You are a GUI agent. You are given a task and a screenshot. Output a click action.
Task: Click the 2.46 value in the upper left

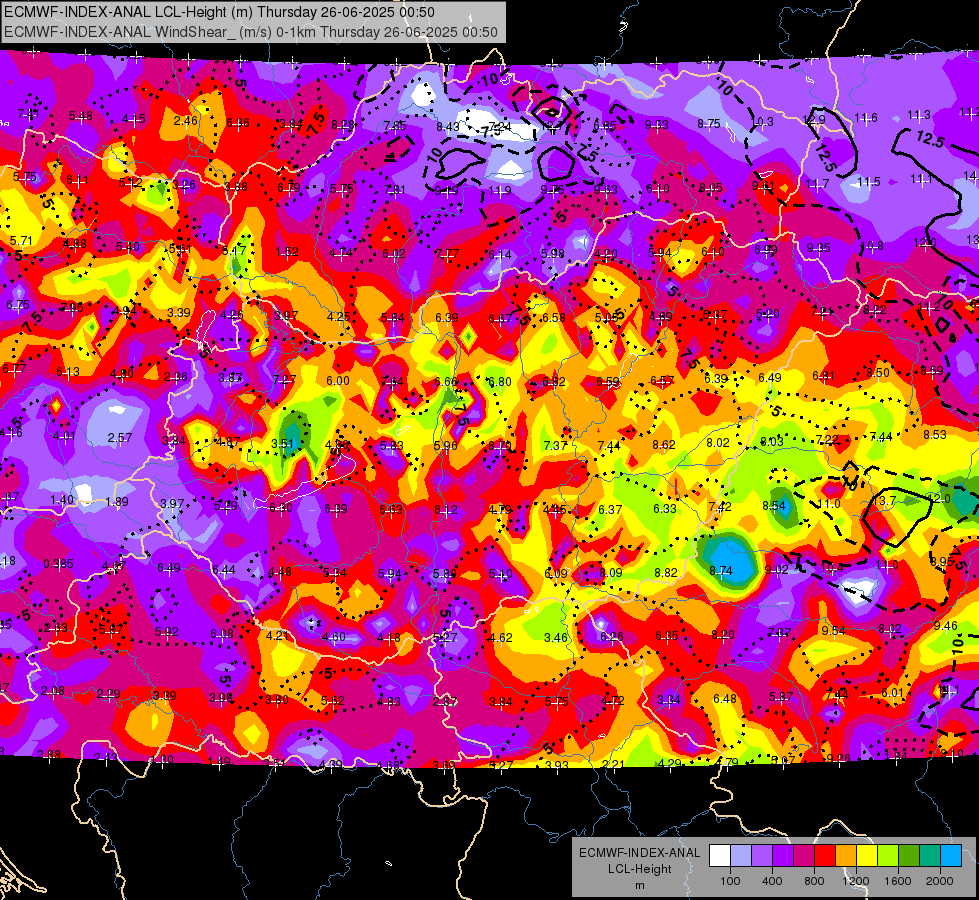click(186, 121)
